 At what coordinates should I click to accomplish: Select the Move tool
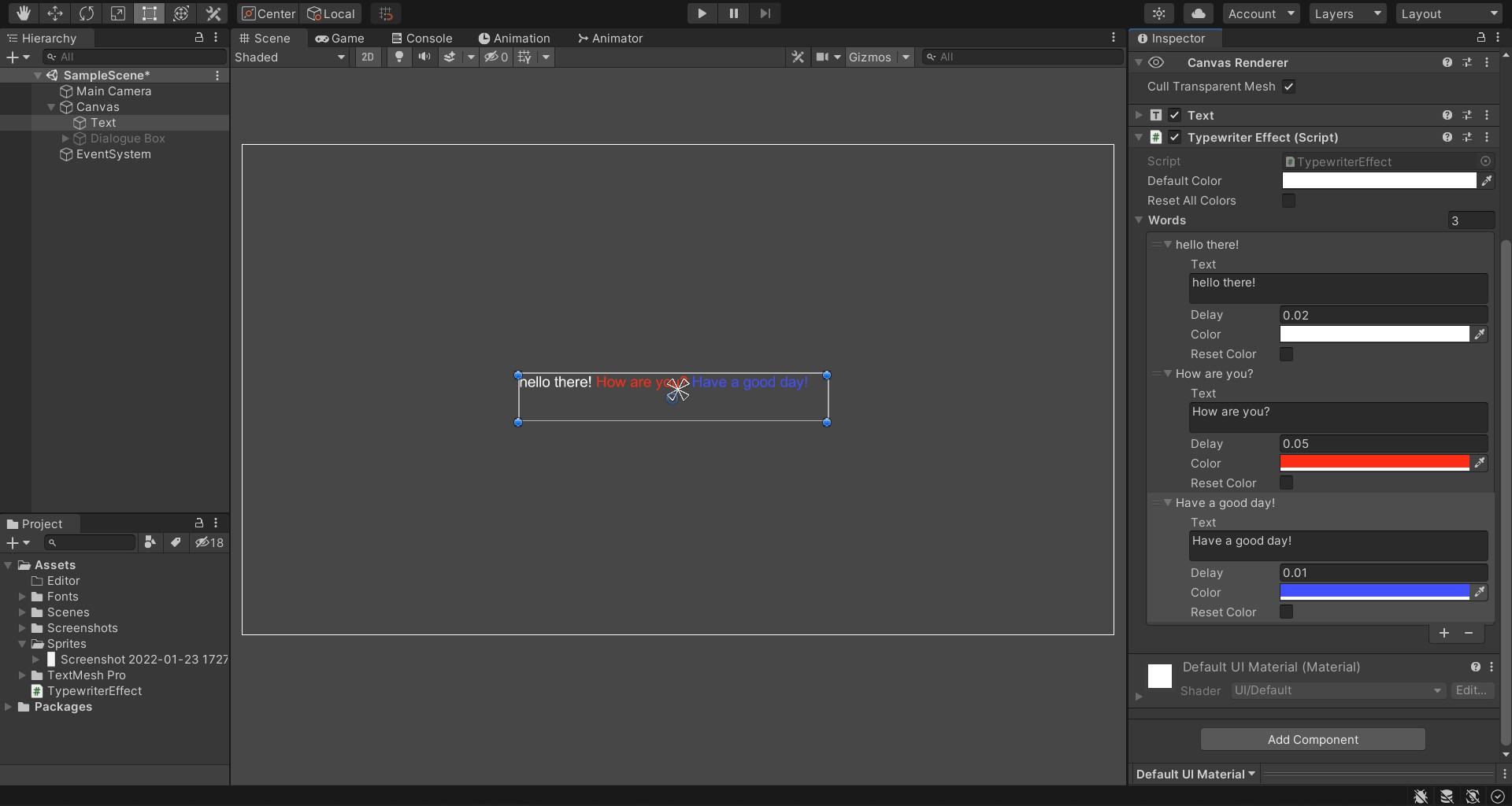[55, 13]
